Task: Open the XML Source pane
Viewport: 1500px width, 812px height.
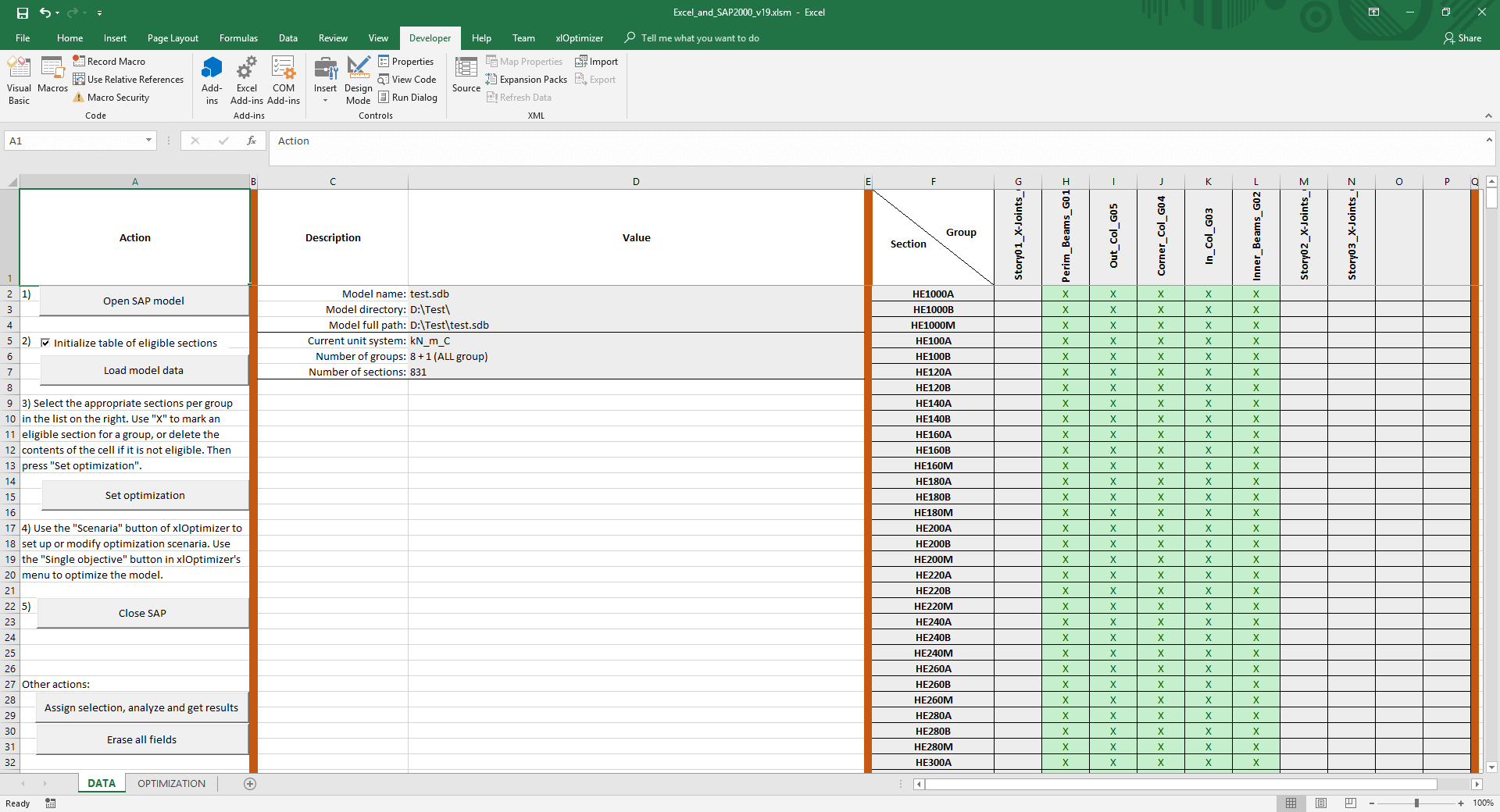Action: [466, 76]
